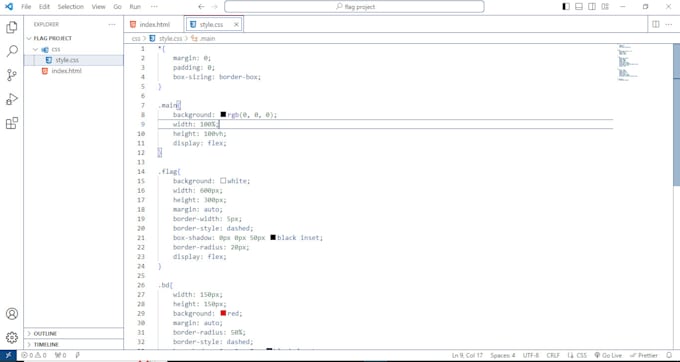Click the black box-shadow color swatch
This screenshot has height=362, width=680.
point(273,238)
